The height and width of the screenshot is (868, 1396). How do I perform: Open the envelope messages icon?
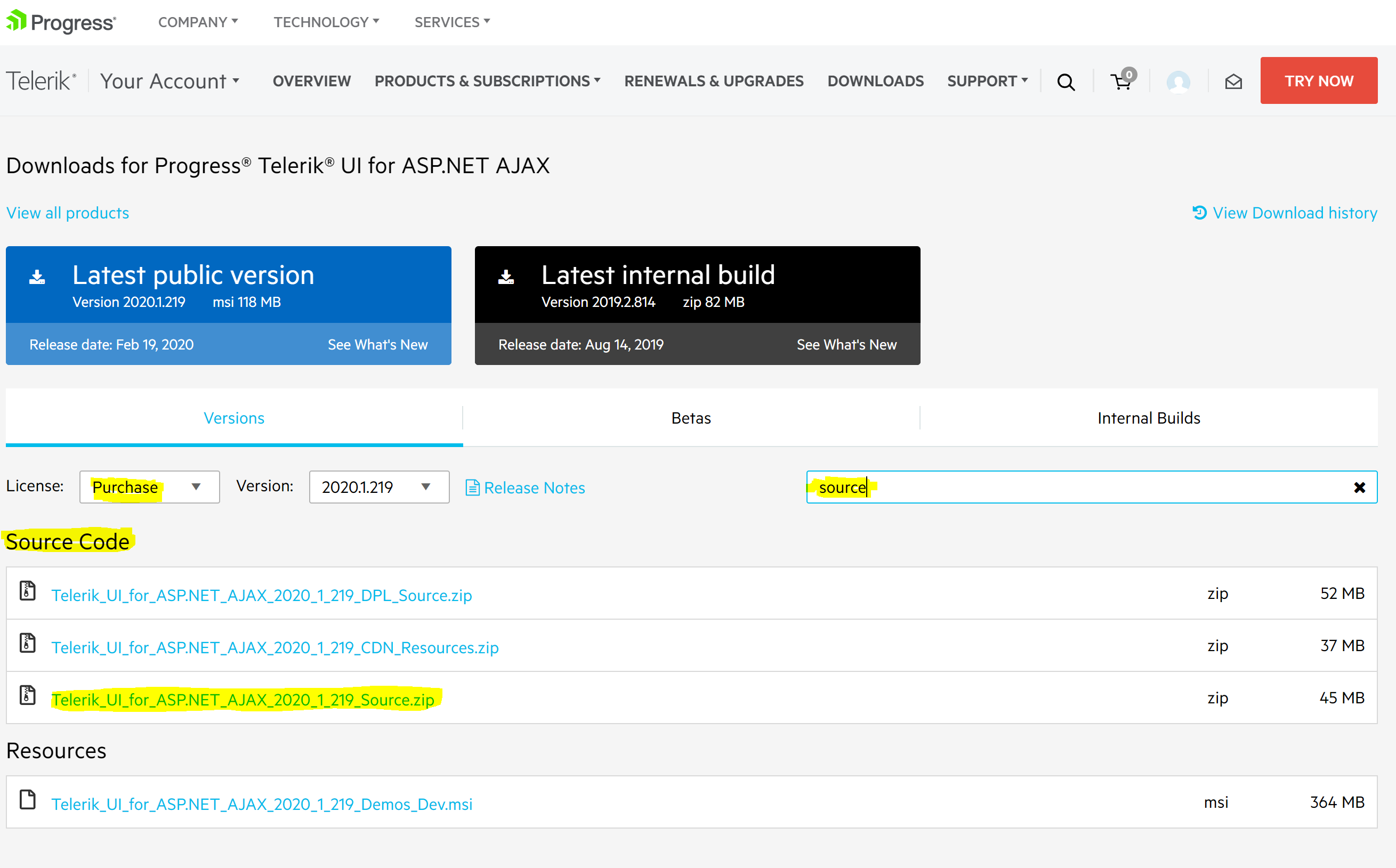(1233, 82)
